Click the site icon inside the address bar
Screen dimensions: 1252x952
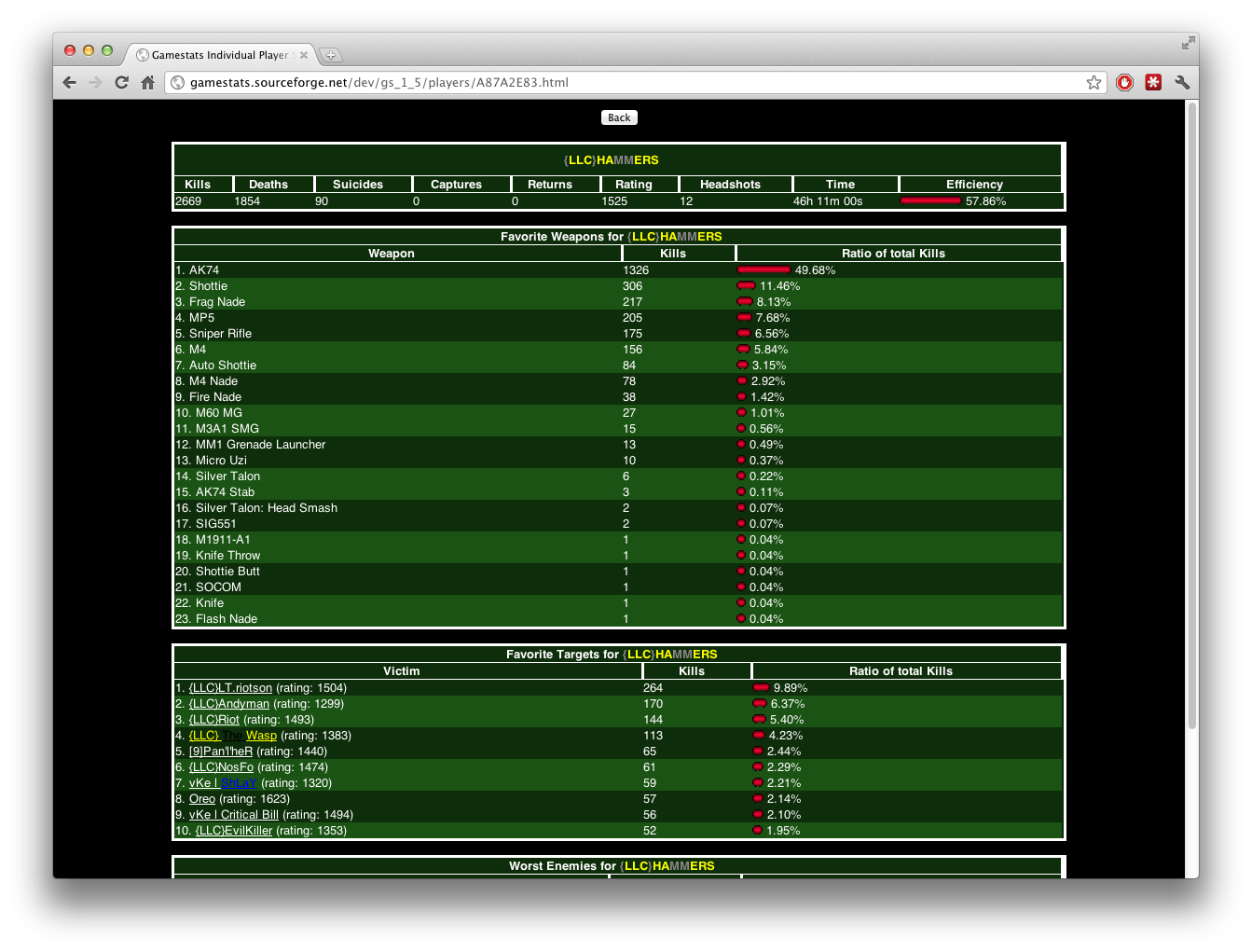[177, 82]
